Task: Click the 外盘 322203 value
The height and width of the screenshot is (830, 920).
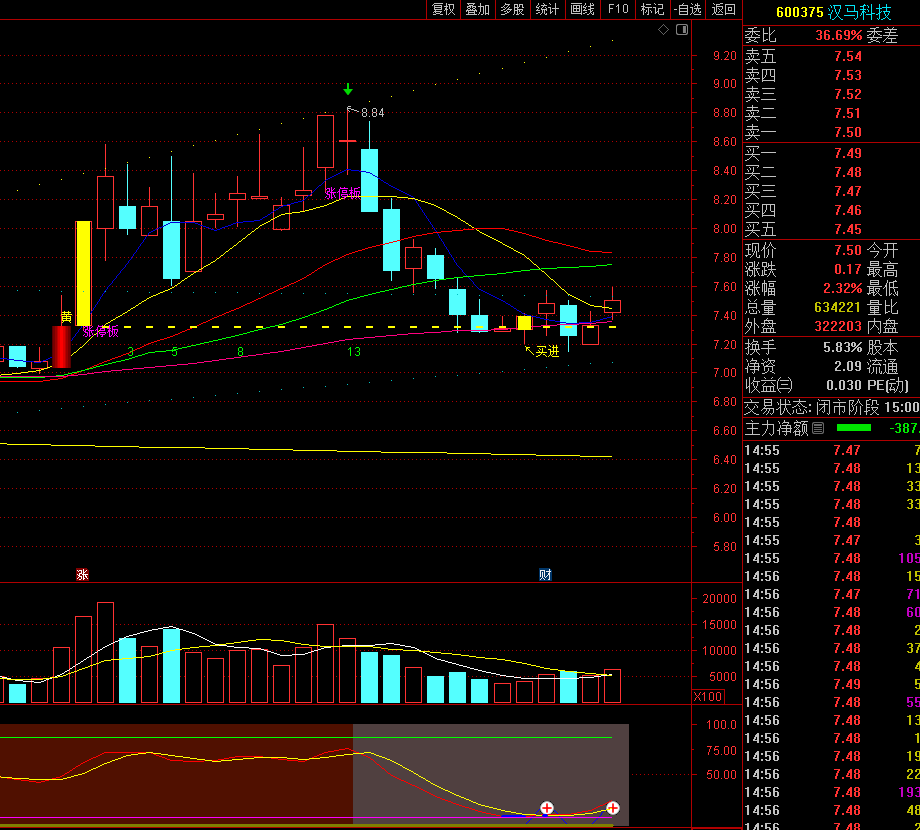Action: coord(838,326)
